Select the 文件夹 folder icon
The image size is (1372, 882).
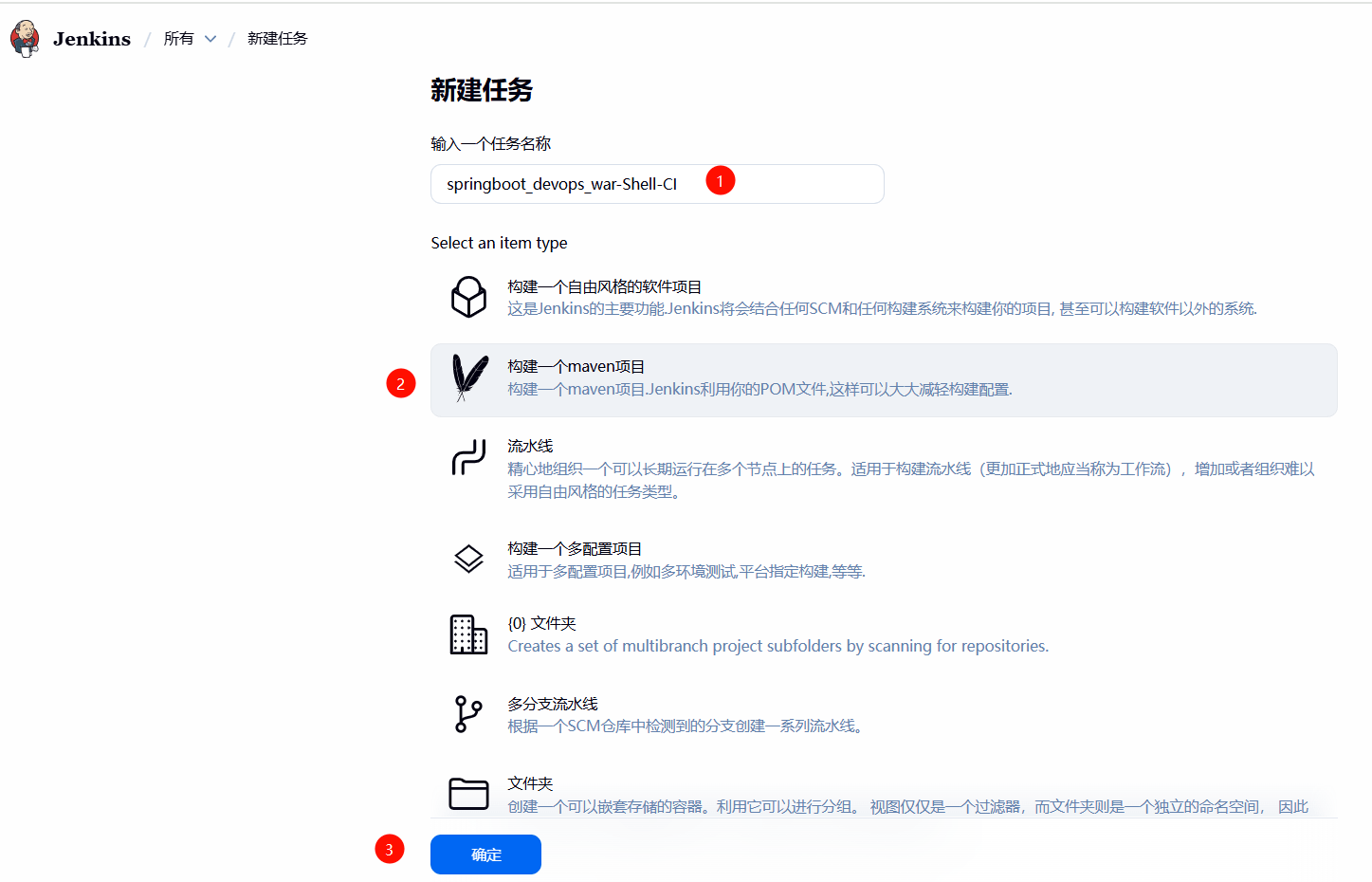[468, 794]
